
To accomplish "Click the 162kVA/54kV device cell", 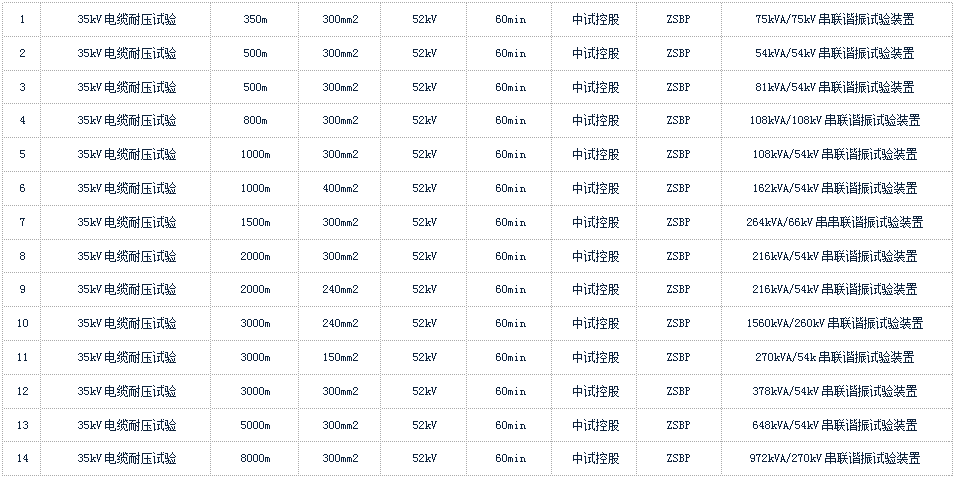I will [834, 188].
